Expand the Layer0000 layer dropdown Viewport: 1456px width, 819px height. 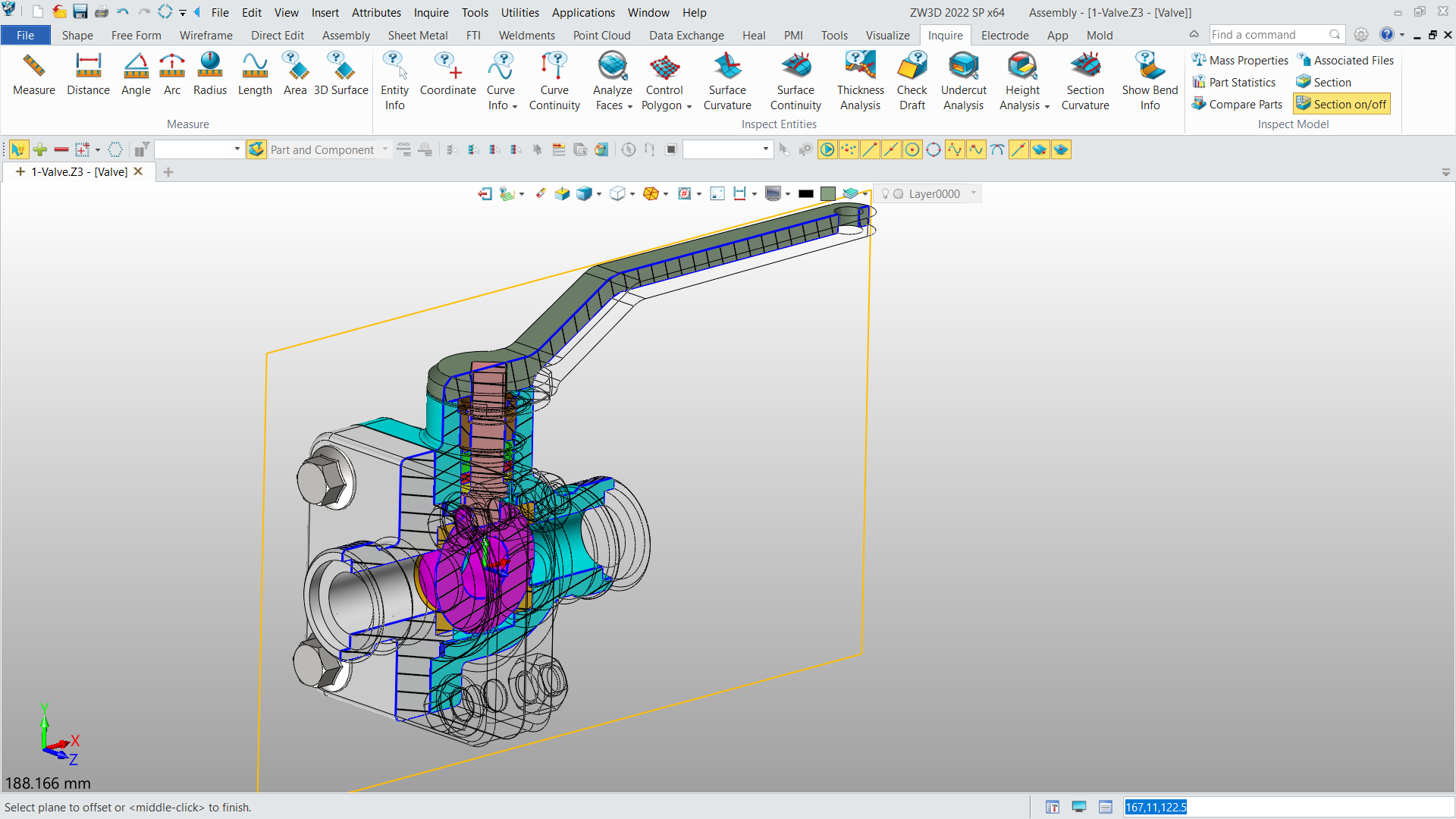(x=974, y=193)
